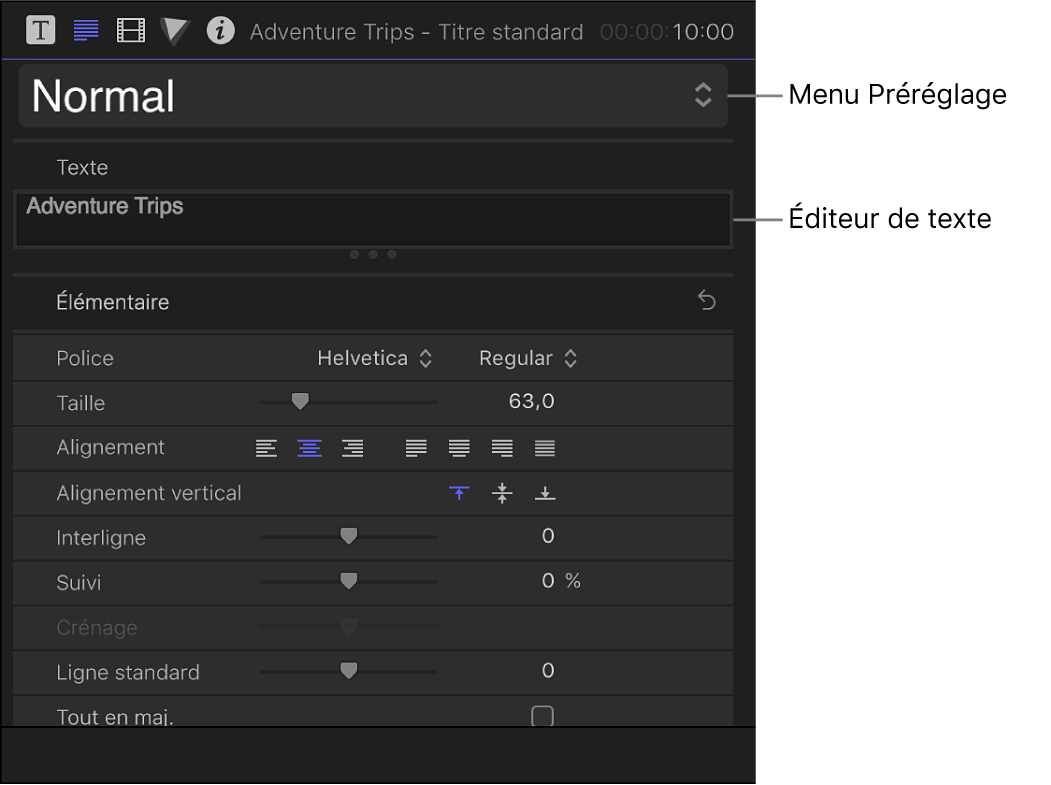Open the Video inspector filmstrip icon
The image size is (1051, 785).
coord(131,30)
